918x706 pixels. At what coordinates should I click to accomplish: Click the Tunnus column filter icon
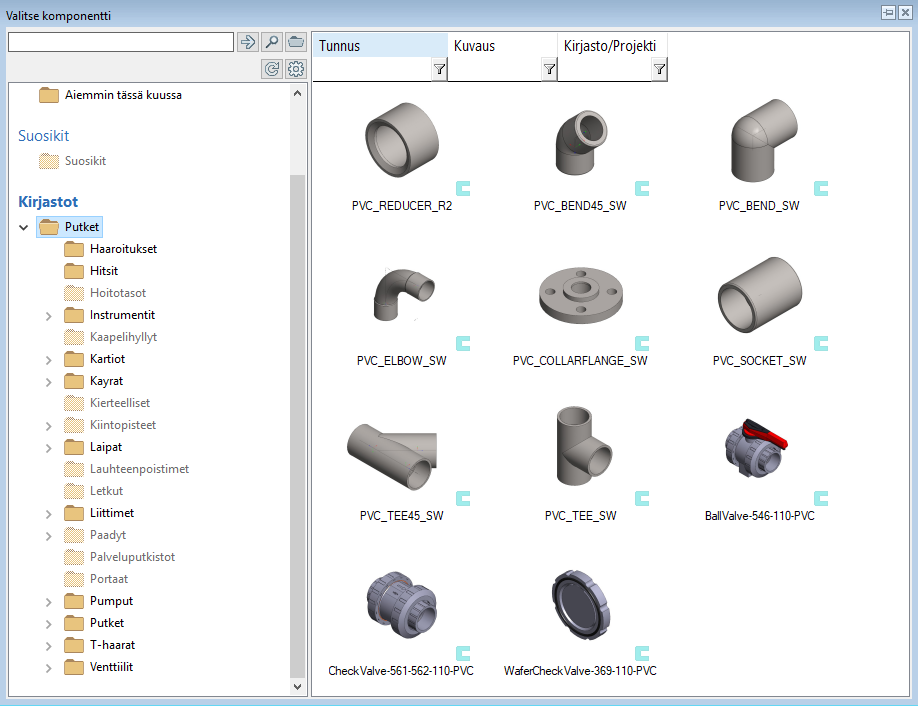click(439, 69)
